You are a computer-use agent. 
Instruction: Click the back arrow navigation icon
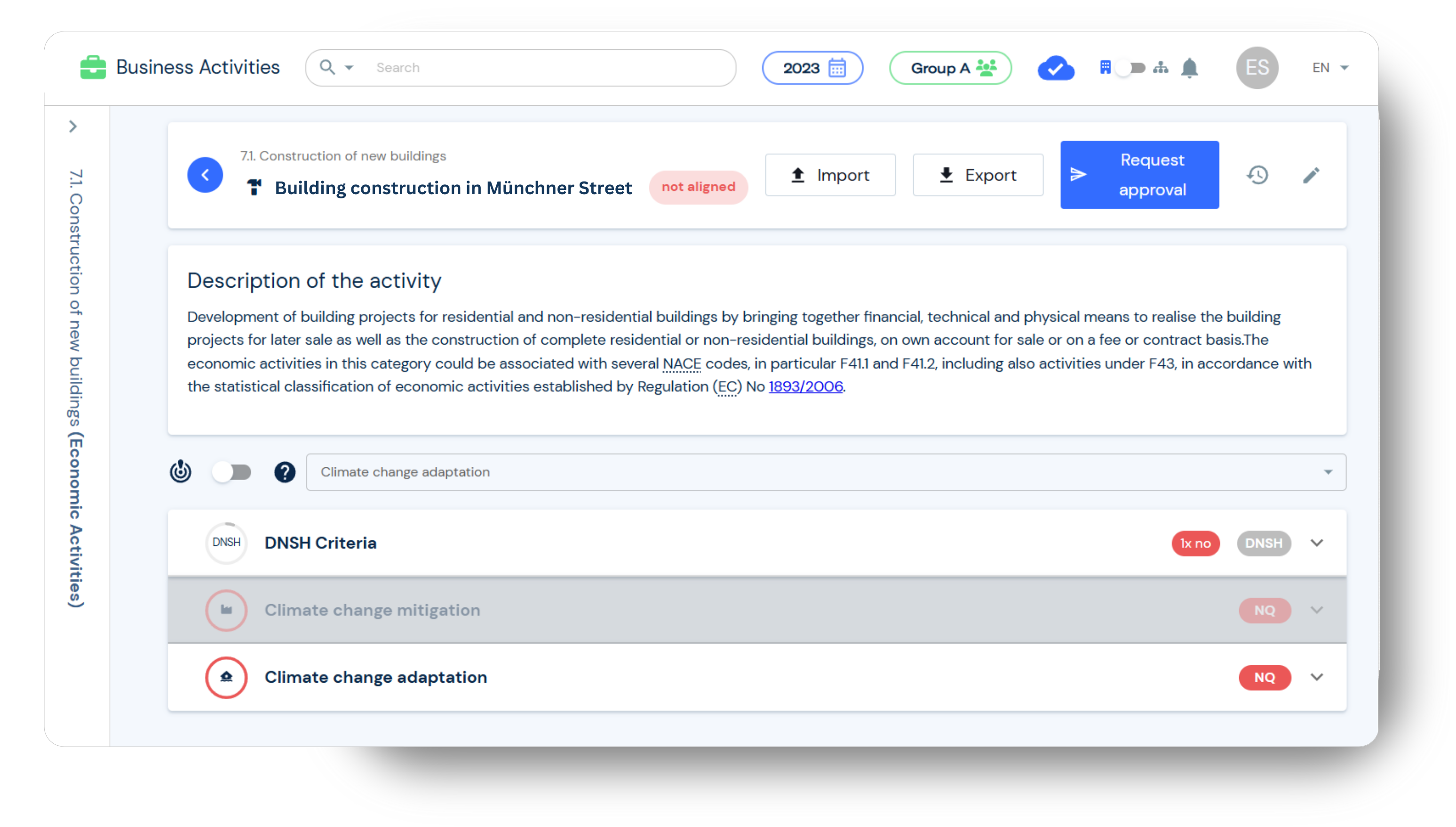(205, 176)
